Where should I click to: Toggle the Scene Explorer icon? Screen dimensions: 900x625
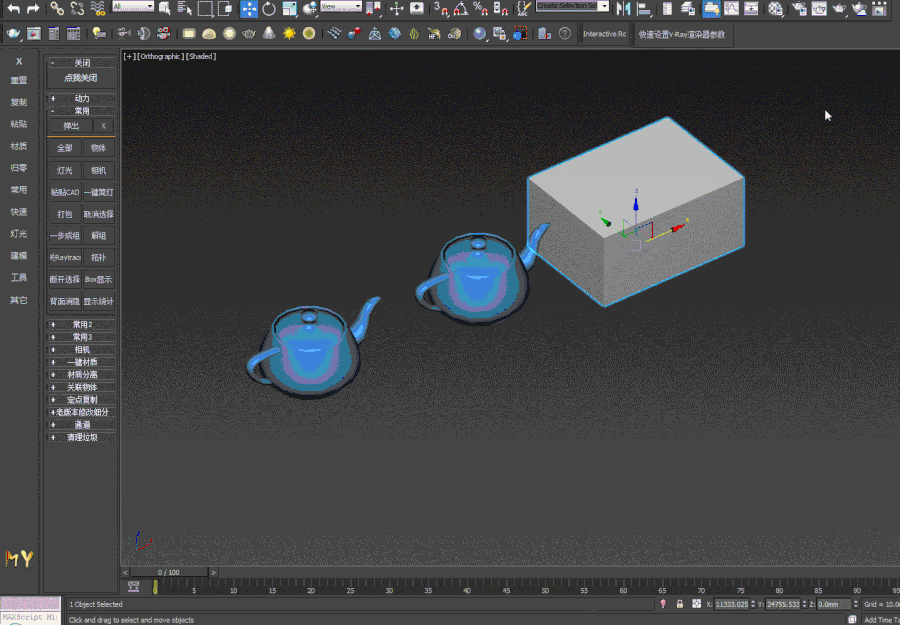[667, 8]
